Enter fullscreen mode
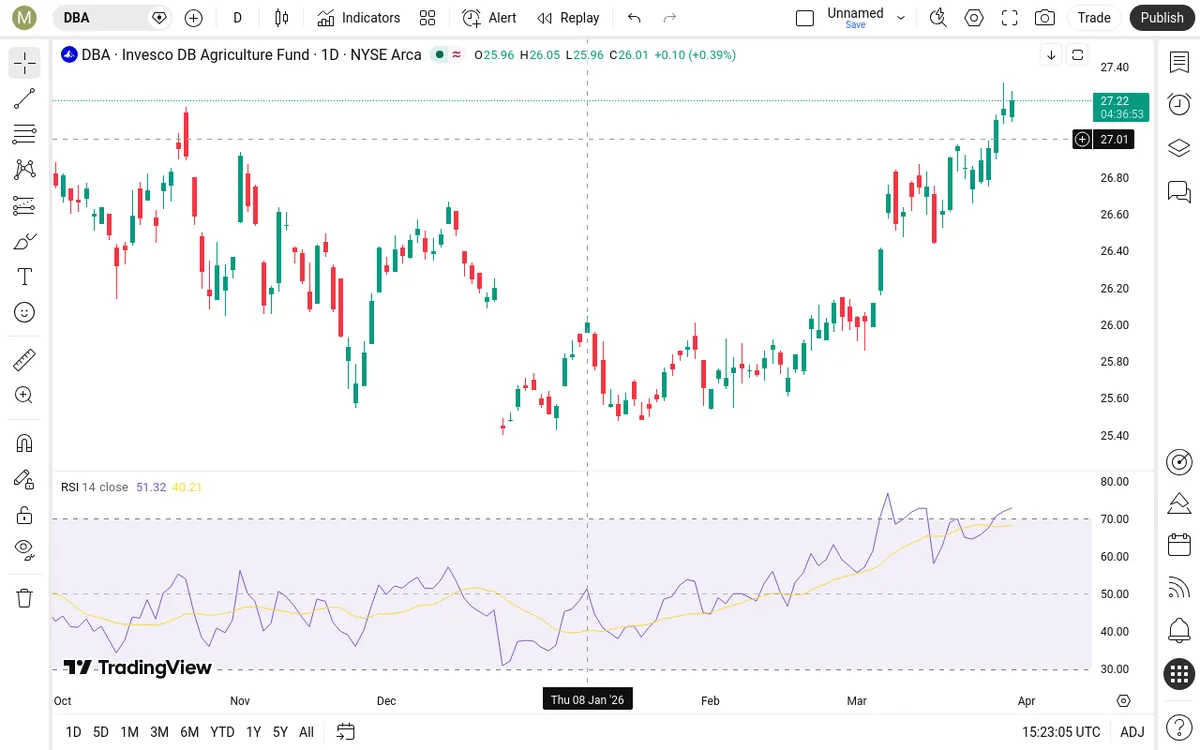Screen dimensions: 1200x750 coord(1010,18)
